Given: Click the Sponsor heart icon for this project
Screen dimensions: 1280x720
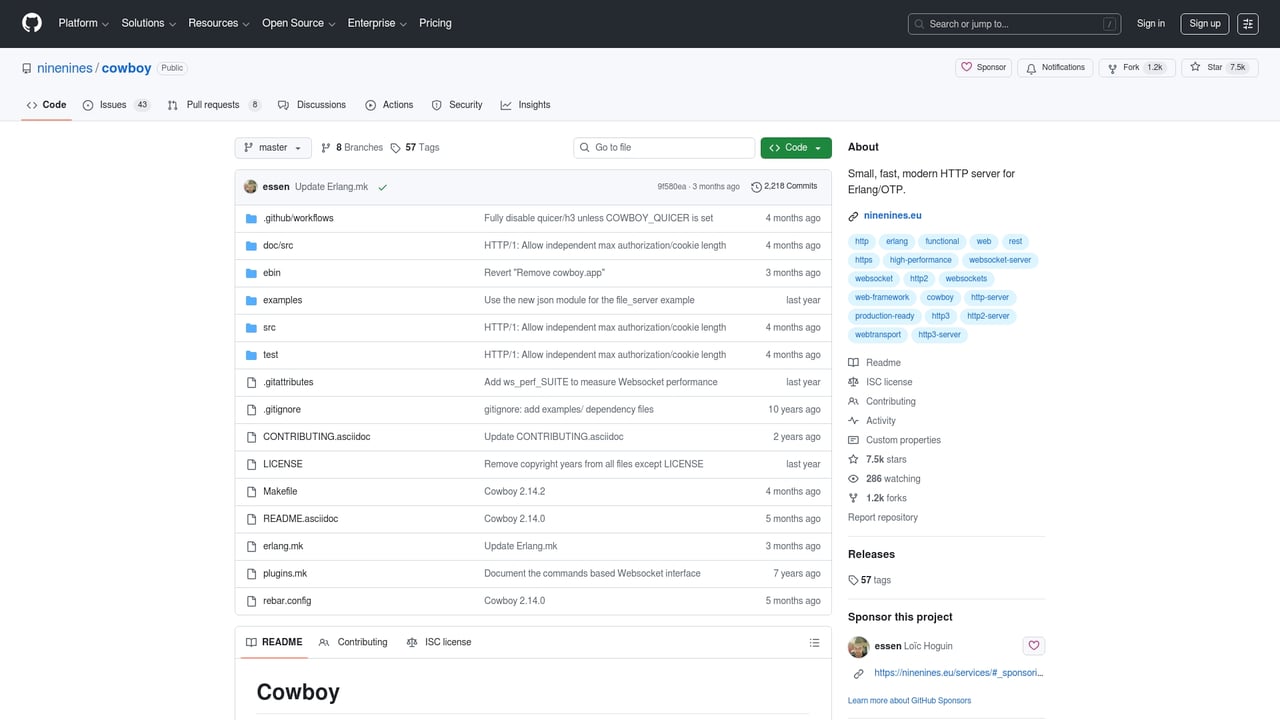Looking at the screenshot, I should tap(1033, 645).
